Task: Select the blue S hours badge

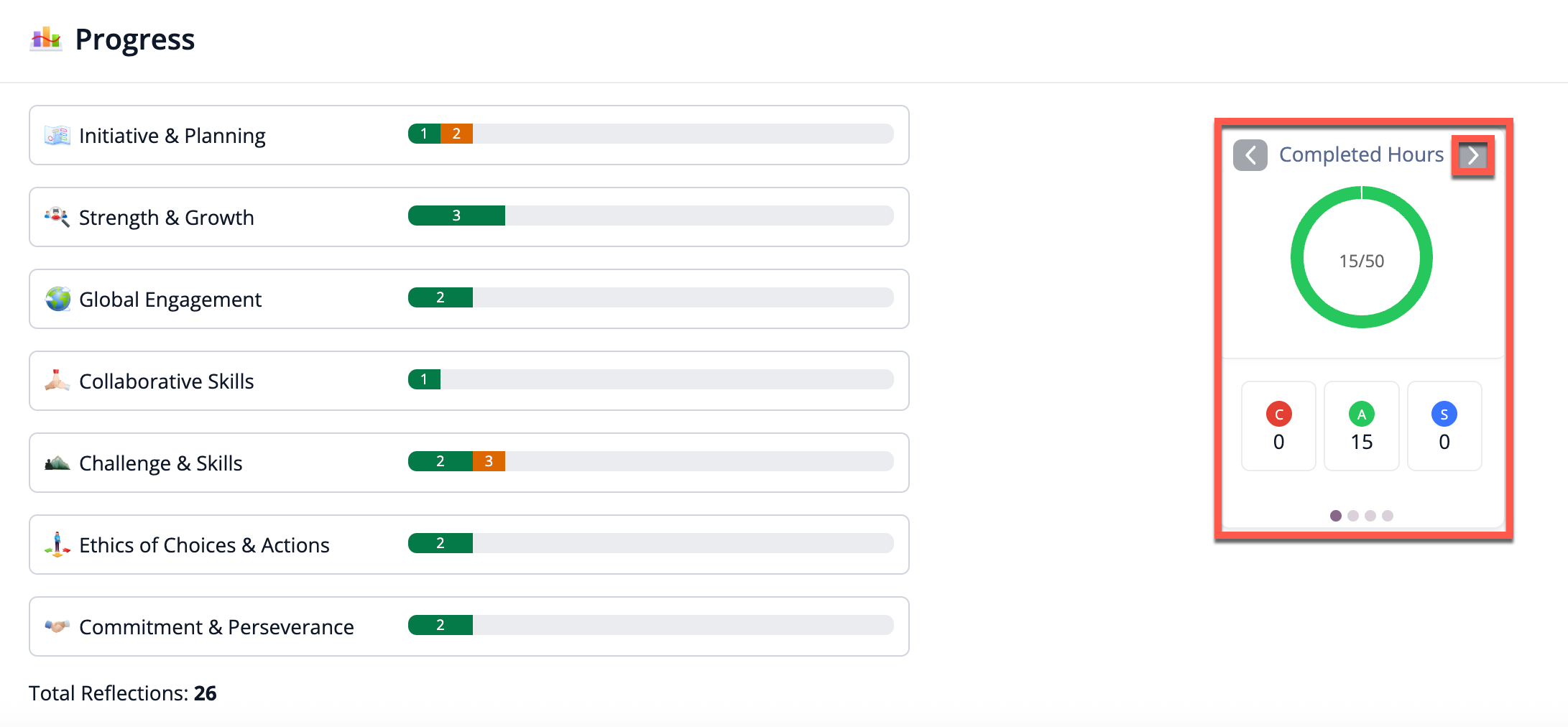Action: (1444, 414)
